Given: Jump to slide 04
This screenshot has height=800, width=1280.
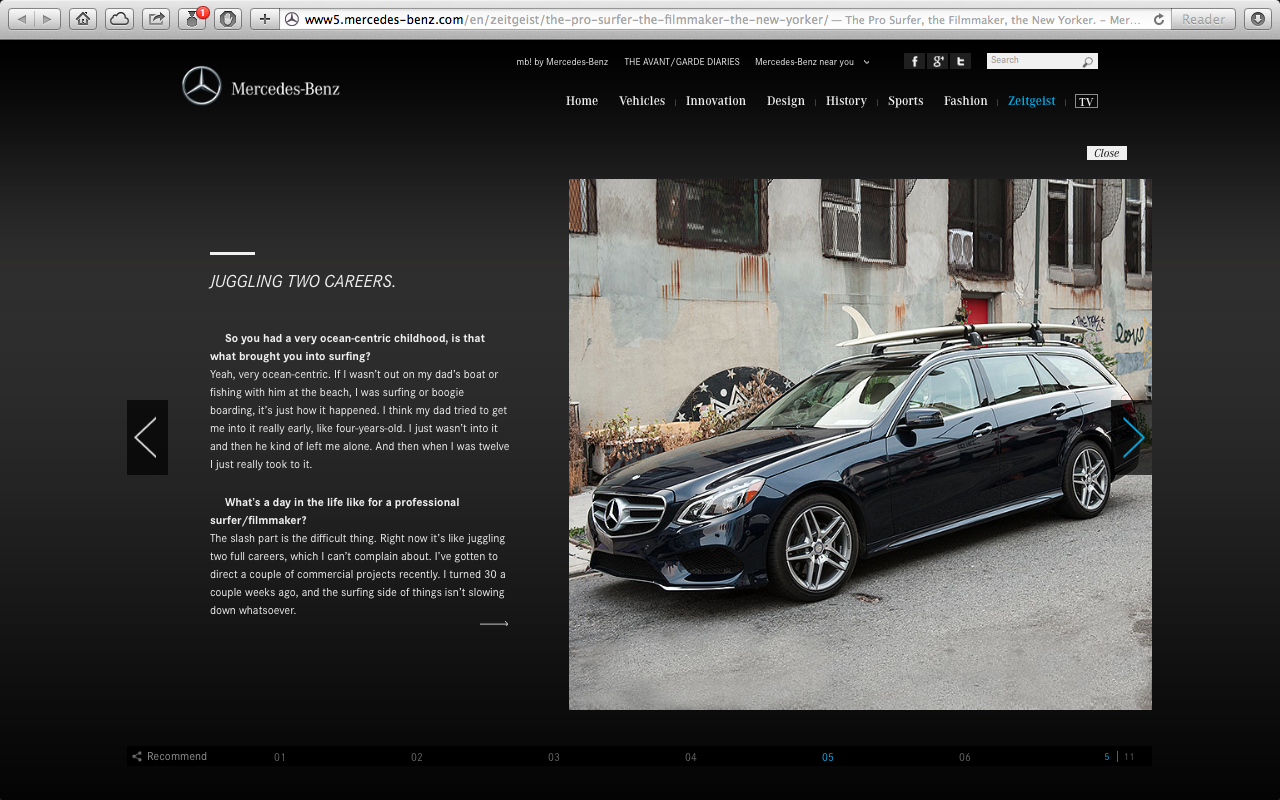Looking at the screenshot, I should [x=691, y=757].
